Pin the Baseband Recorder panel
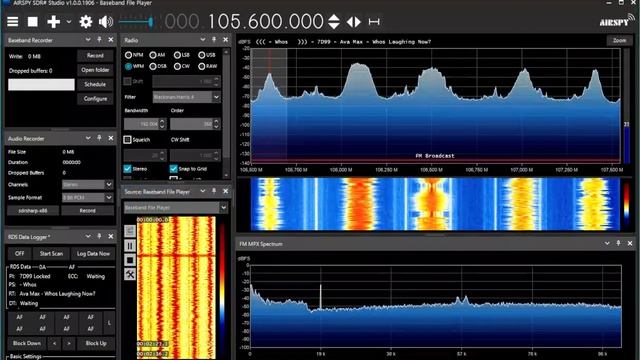 pyautogui.click(x=99, y=40)
